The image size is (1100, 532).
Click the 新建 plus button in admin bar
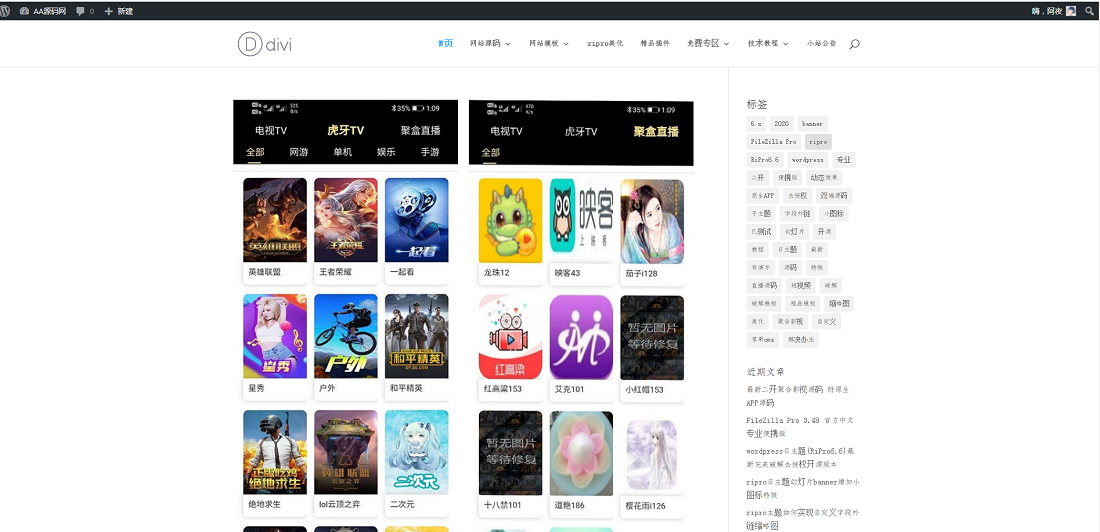(119, 11)
